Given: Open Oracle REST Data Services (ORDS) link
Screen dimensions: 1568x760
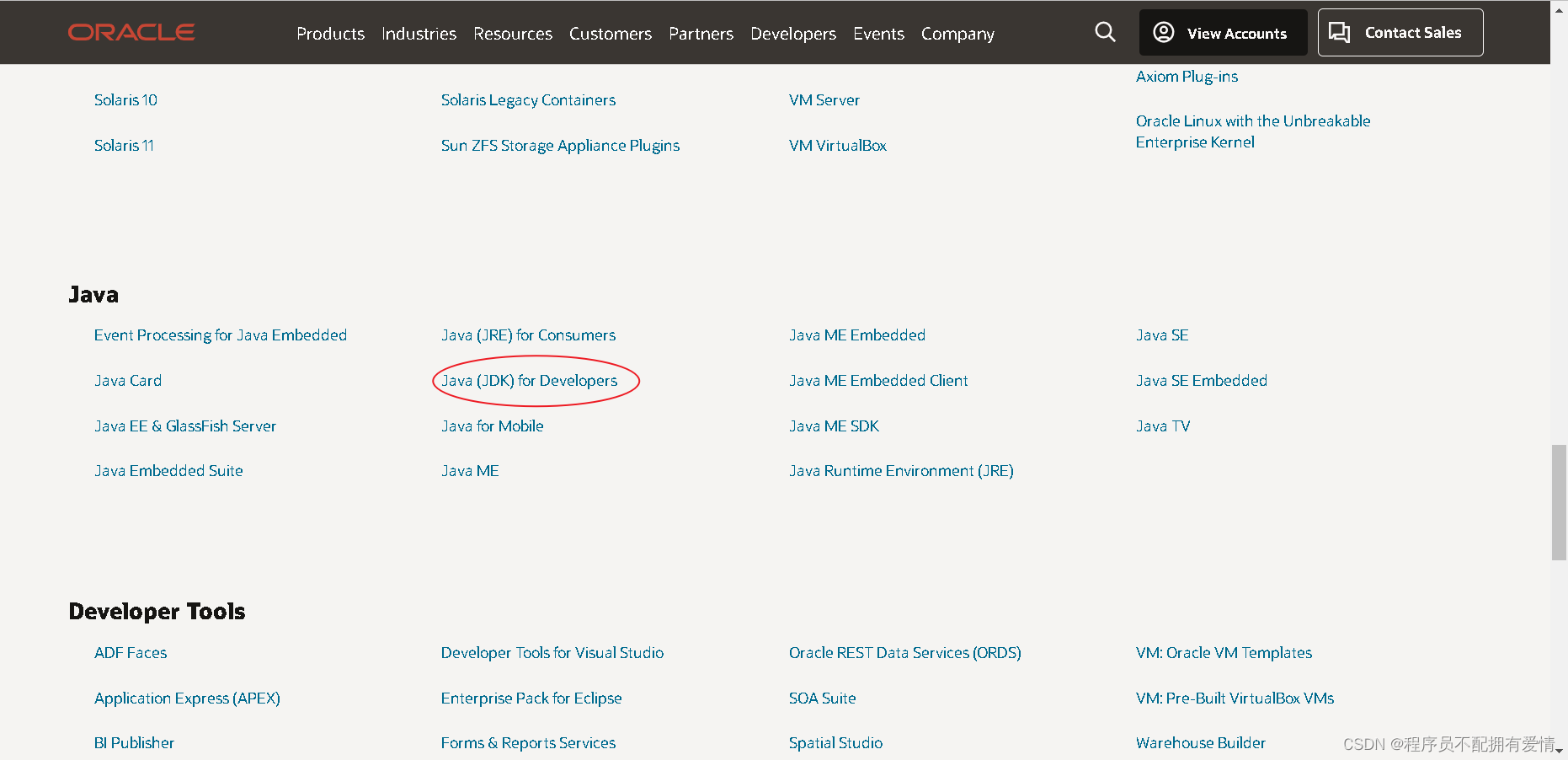Looking at the screenshot, I should (x=904, y=653).
